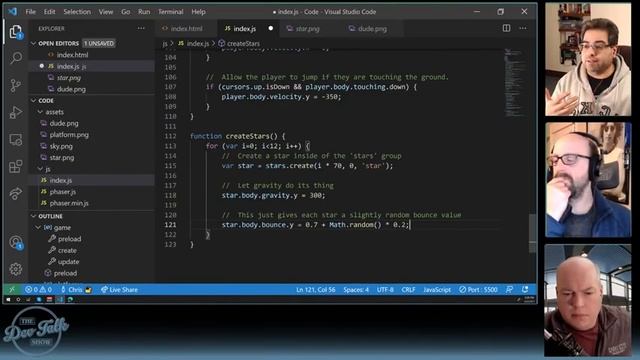Click index.js in the breadcrumb
This screenshot has height=360, width=640.
tap(198, 43)
